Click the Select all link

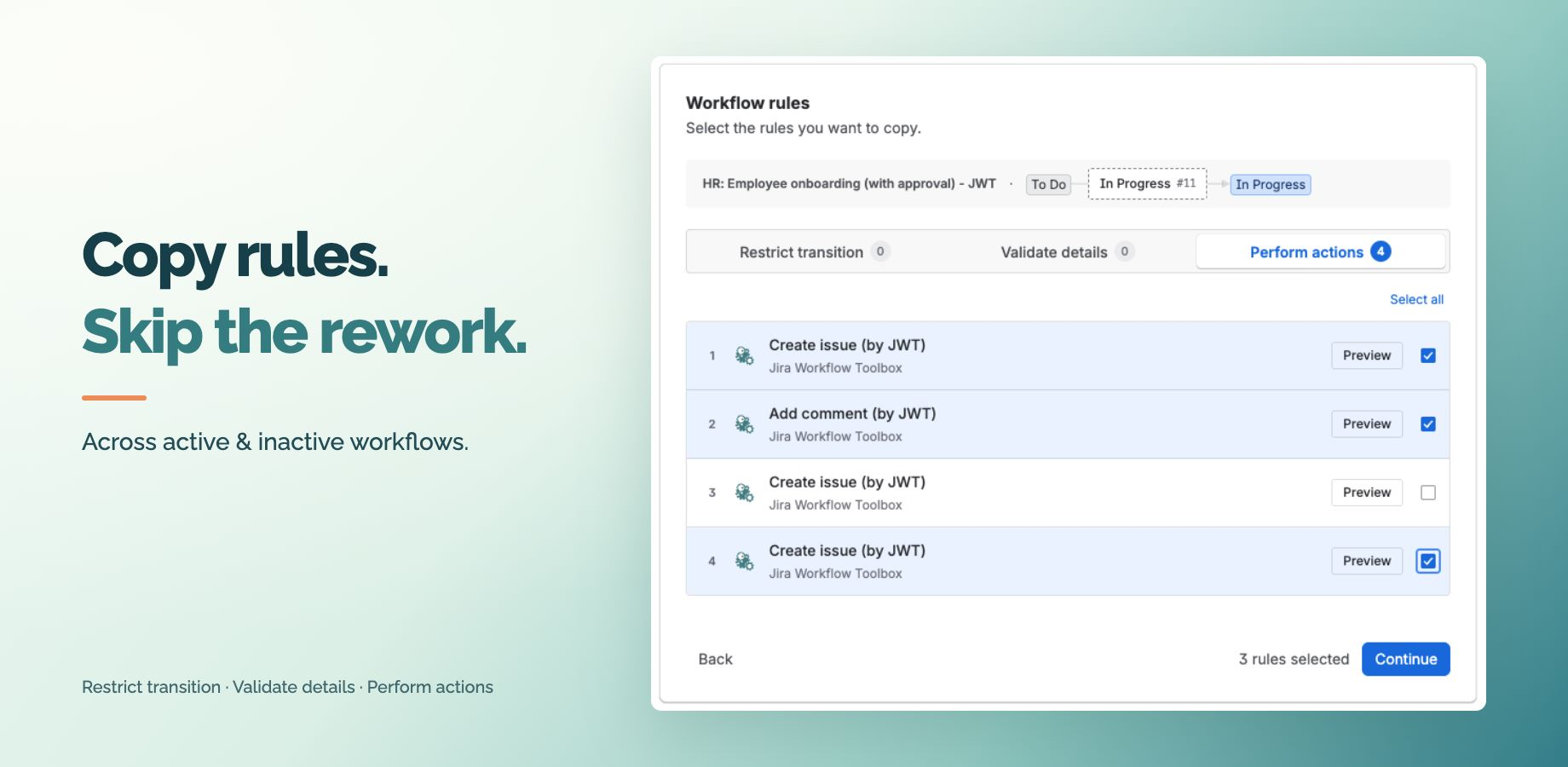(x=1416, y=299)
